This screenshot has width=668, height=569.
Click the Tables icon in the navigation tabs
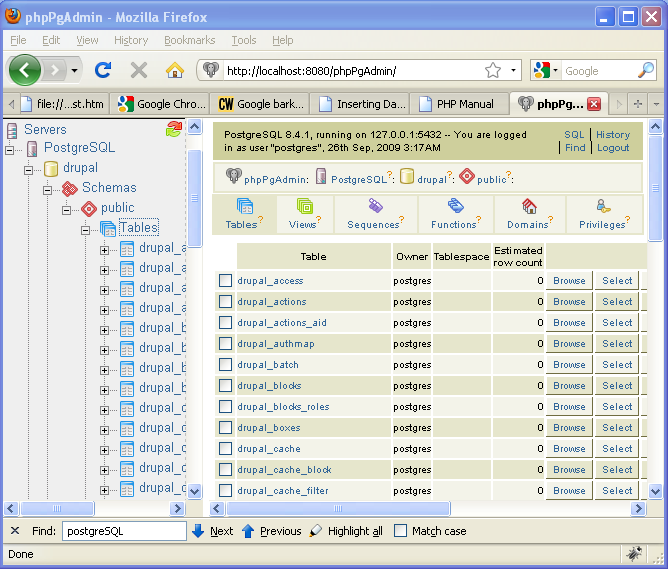[x=245, y=206]
